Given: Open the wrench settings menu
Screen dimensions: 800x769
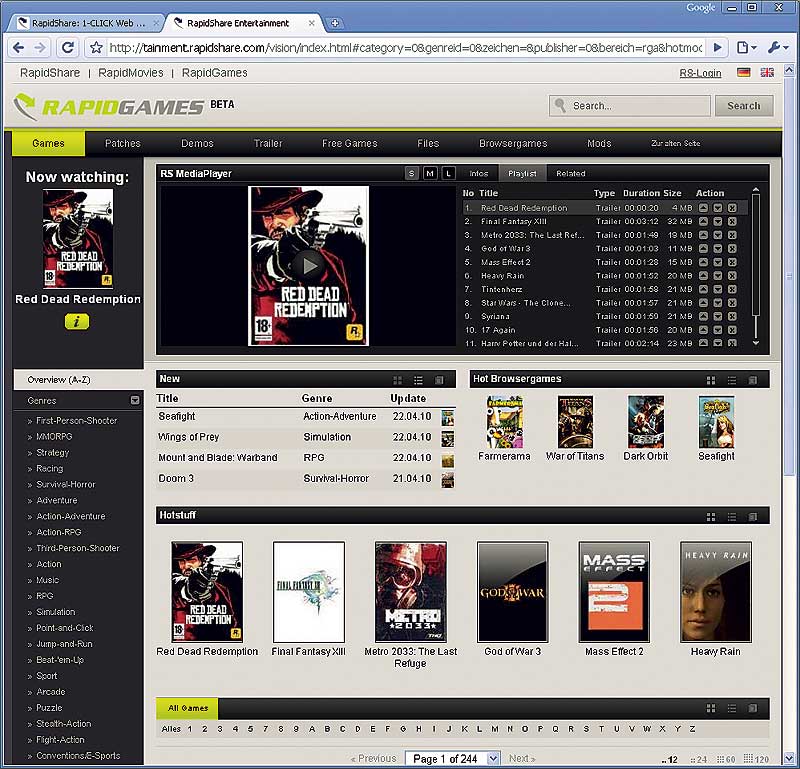Looking at the screenshot, I should pyautogui.click(x=778, y=47).
